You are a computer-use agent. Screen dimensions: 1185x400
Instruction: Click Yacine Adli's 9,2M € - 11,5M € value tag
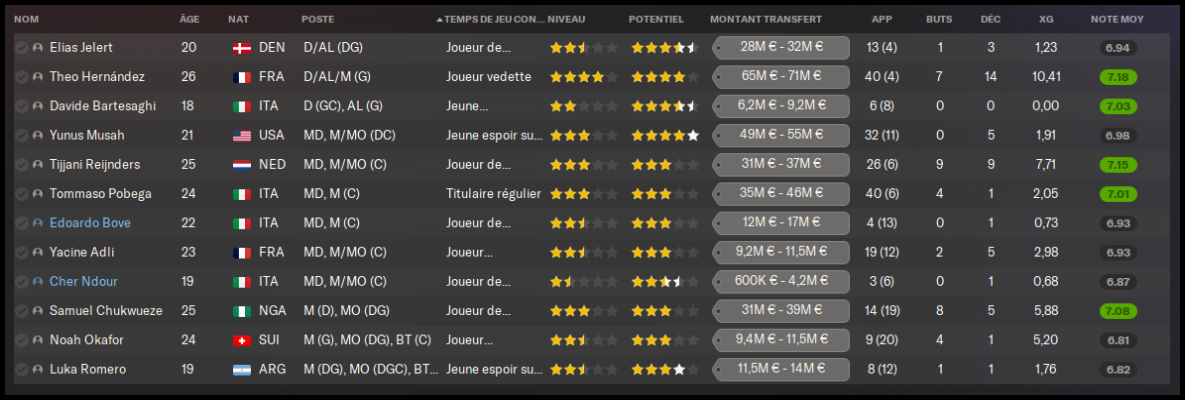pyautogui.click(x=780, y=253)
